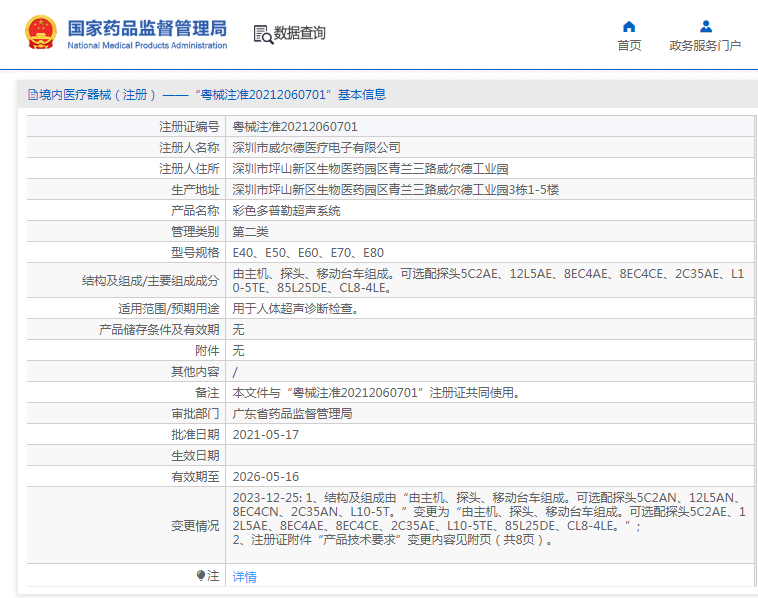Go to 首页 text link
The image size is (758, 598).
[x=629, y=45]
